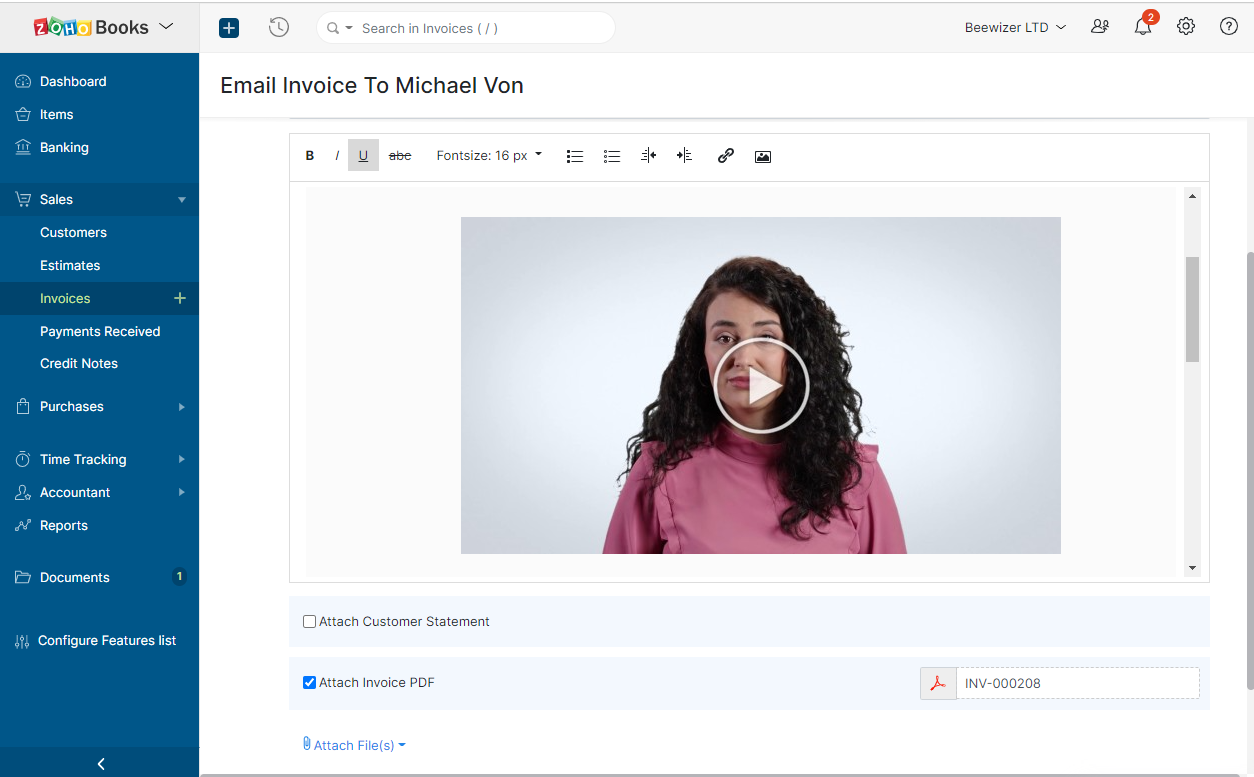Toggle underline formatting button

(x=363, y=156)
